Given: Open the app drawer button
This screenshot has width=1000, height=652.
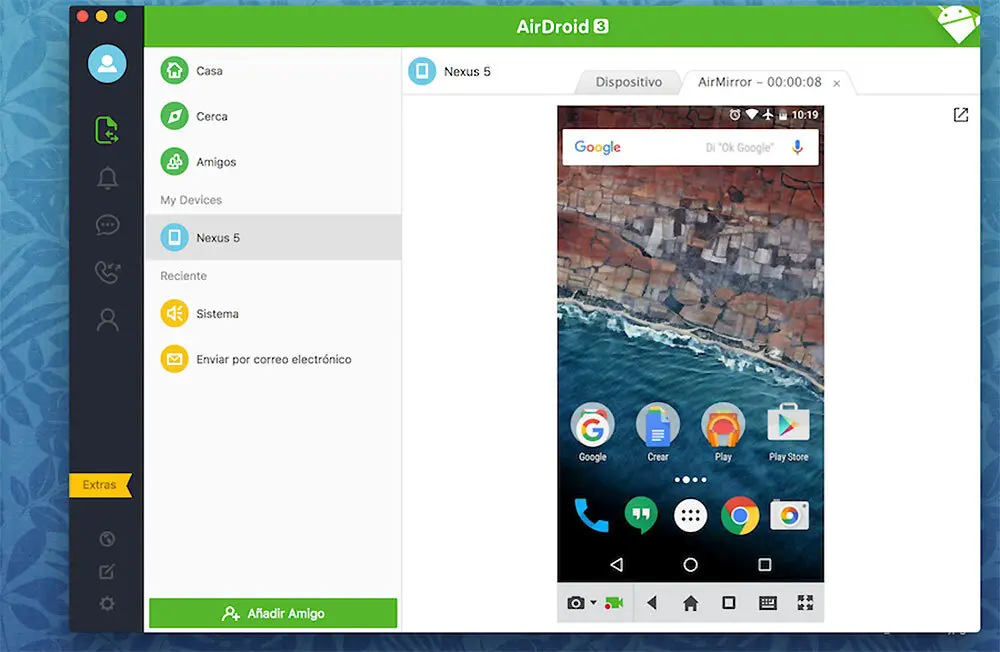Looking at the screenshot, I should point(690,515).
